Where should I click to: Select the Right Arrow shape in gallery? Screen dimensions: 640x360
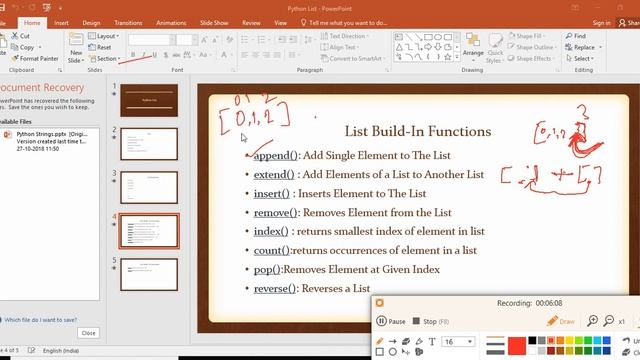(428, 47)
